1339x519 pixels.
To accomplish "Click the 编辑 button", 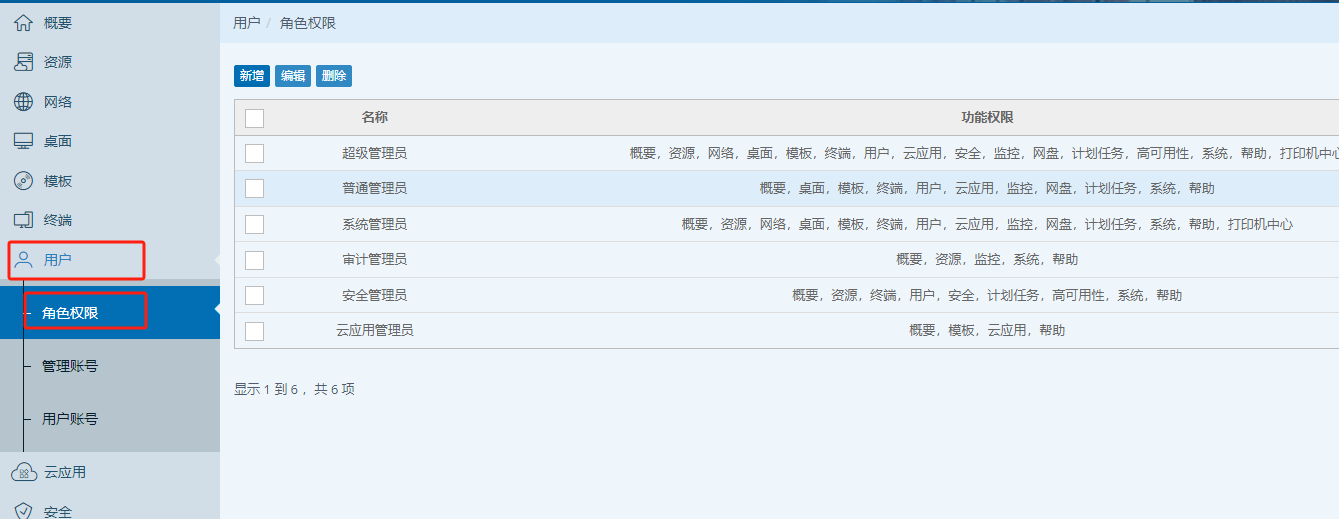I will click(293, 76).
